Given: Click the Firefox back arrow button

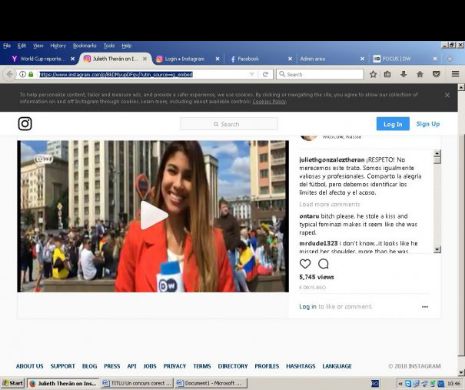Looking at the screenshot, I should 9,74.
